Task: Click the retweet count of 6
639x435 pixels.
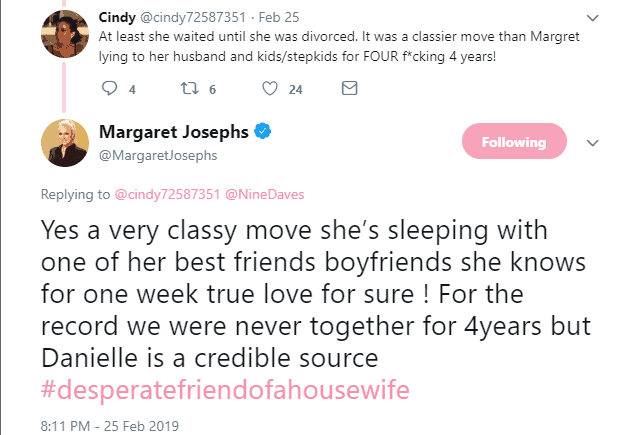Action: pos(213,89)
